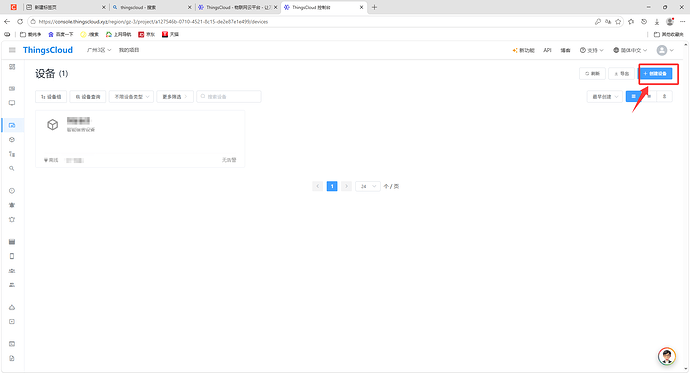Open the browser three-dot menu
This screenshot has width=690, height=373.
coord(683,22)
